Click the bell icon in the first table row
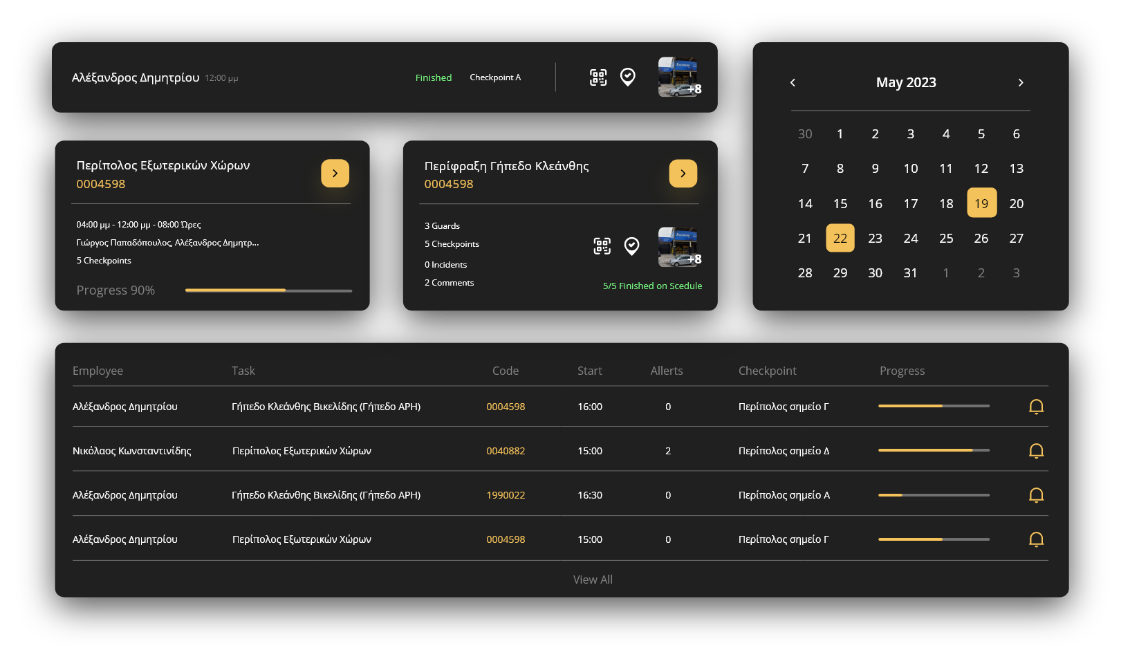The image size is (1121, 659). [1036, 407]
